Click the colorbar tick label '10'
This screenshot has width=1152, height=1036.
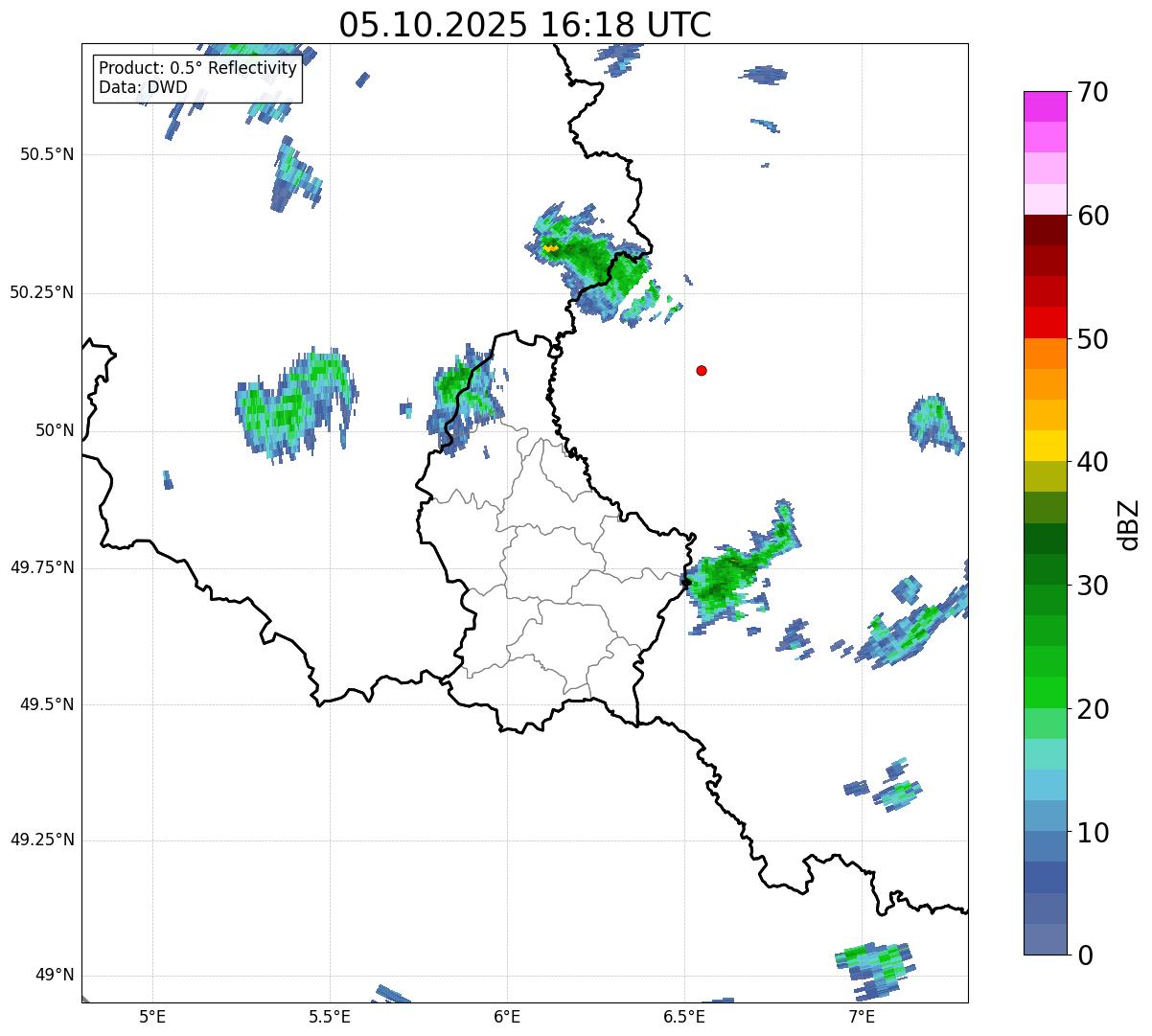[x=1093, y=833]
